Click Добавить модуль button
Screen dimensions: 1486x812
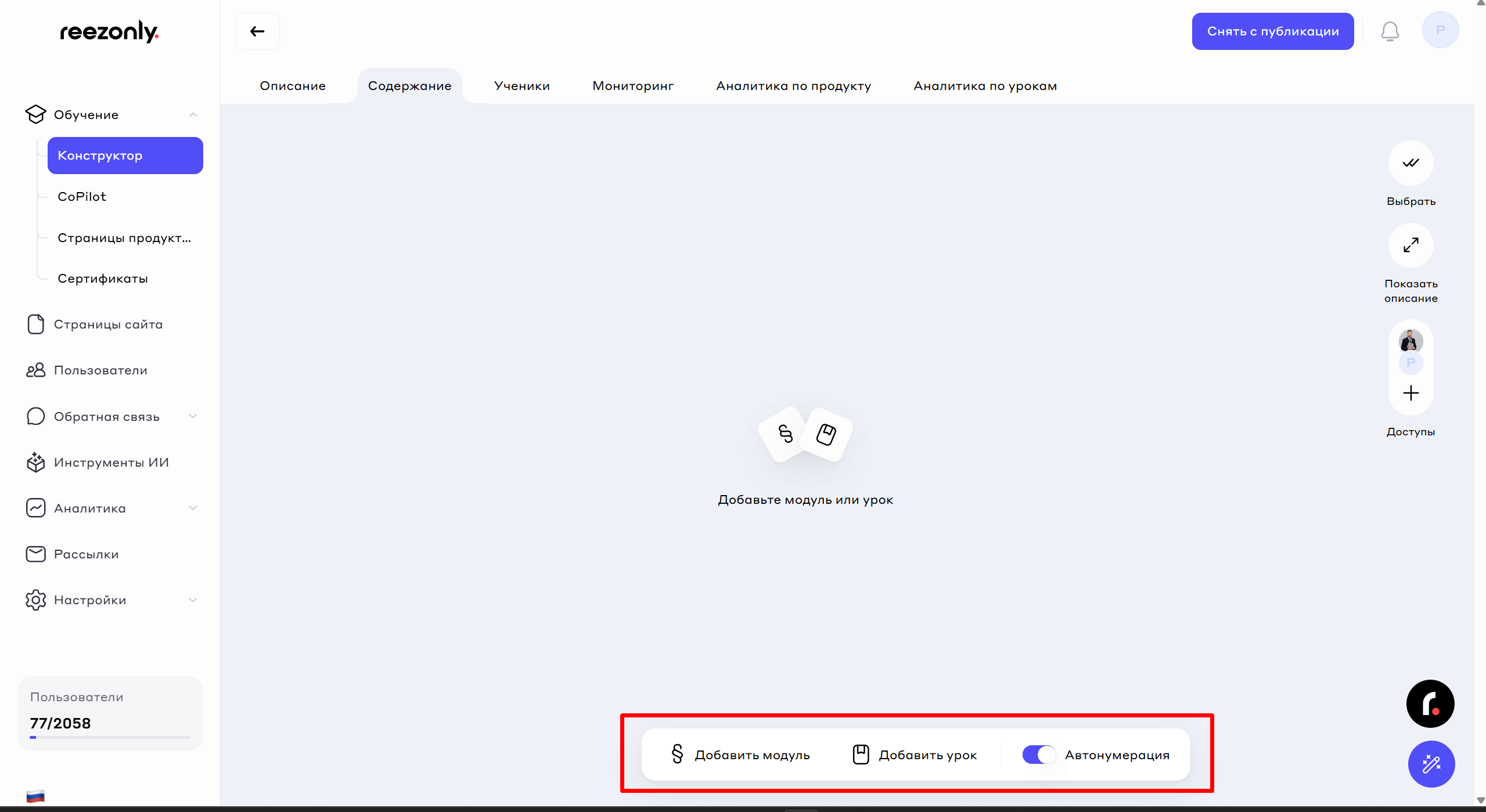[740, 755]
